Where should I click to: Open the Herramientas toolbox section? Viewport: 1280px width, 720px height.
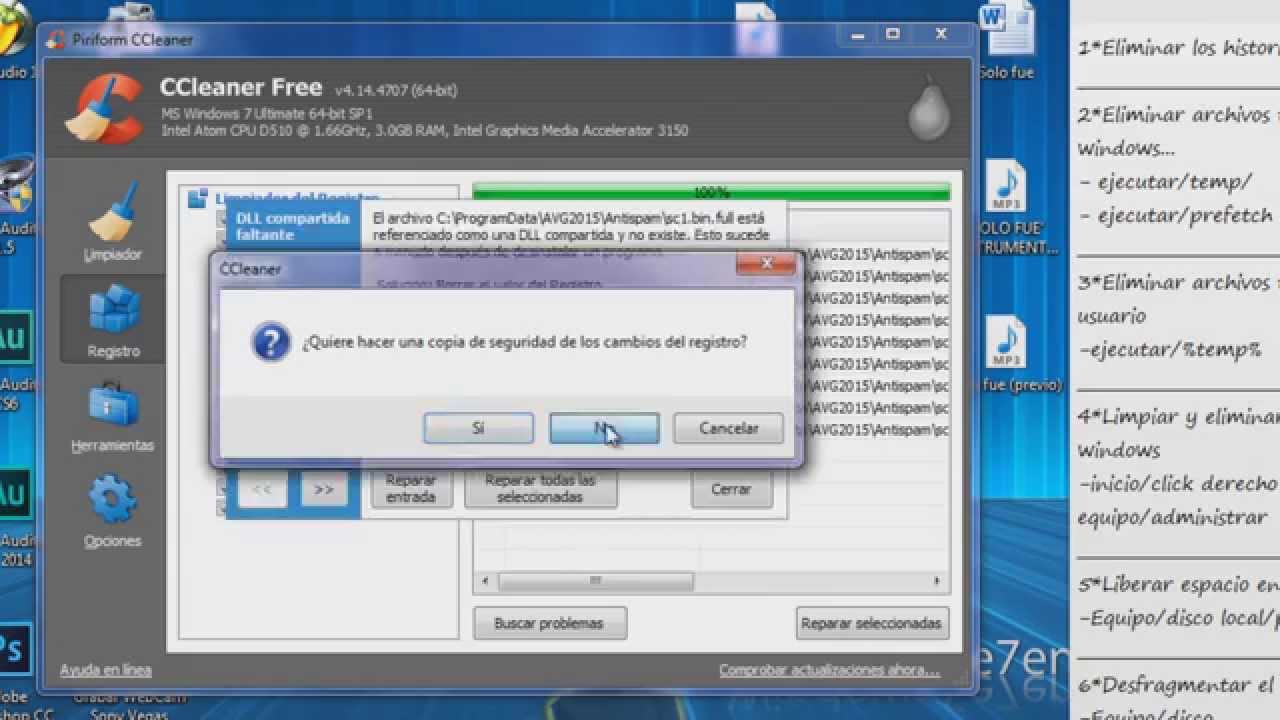112,416
